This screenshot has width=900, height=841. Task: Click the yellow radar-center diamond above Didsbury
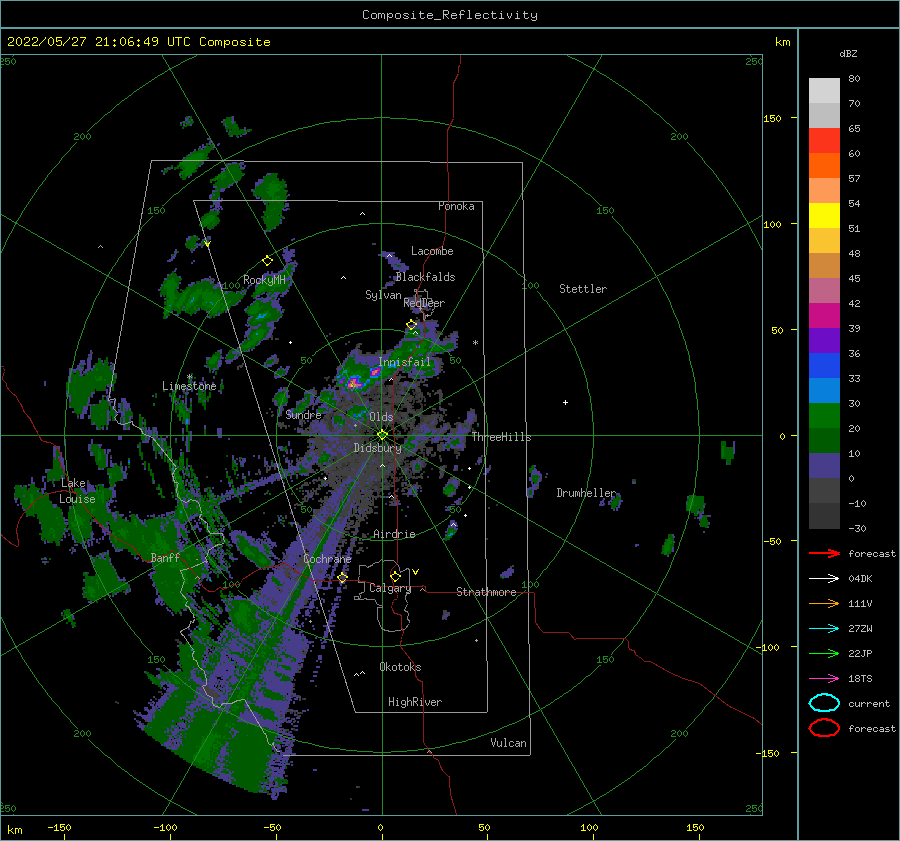tap(382, 435)
